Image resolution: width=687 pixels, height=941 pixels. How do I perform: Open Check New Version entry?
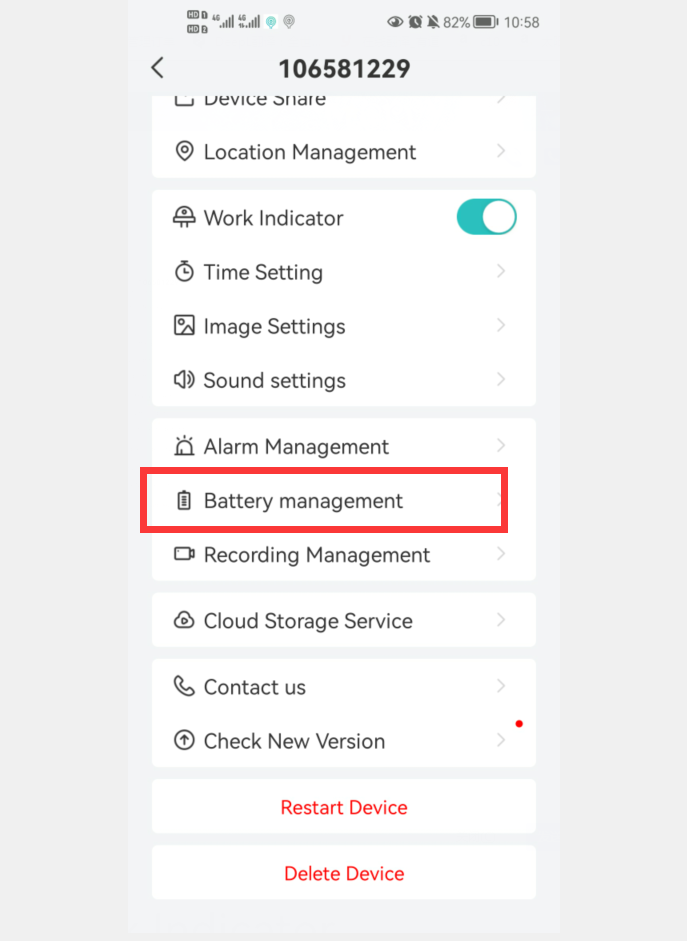click(x=344, y=741)
